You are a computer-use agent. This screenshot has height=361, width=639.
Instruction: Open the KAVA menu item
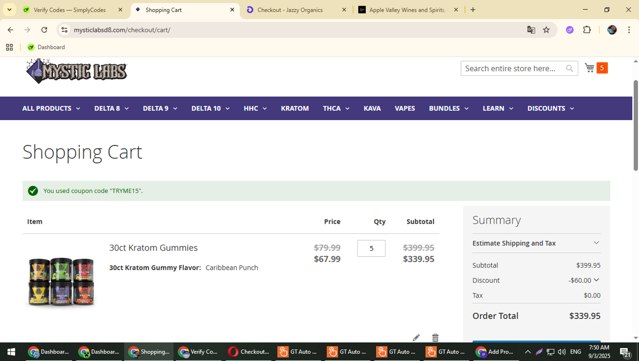[372, 108]
